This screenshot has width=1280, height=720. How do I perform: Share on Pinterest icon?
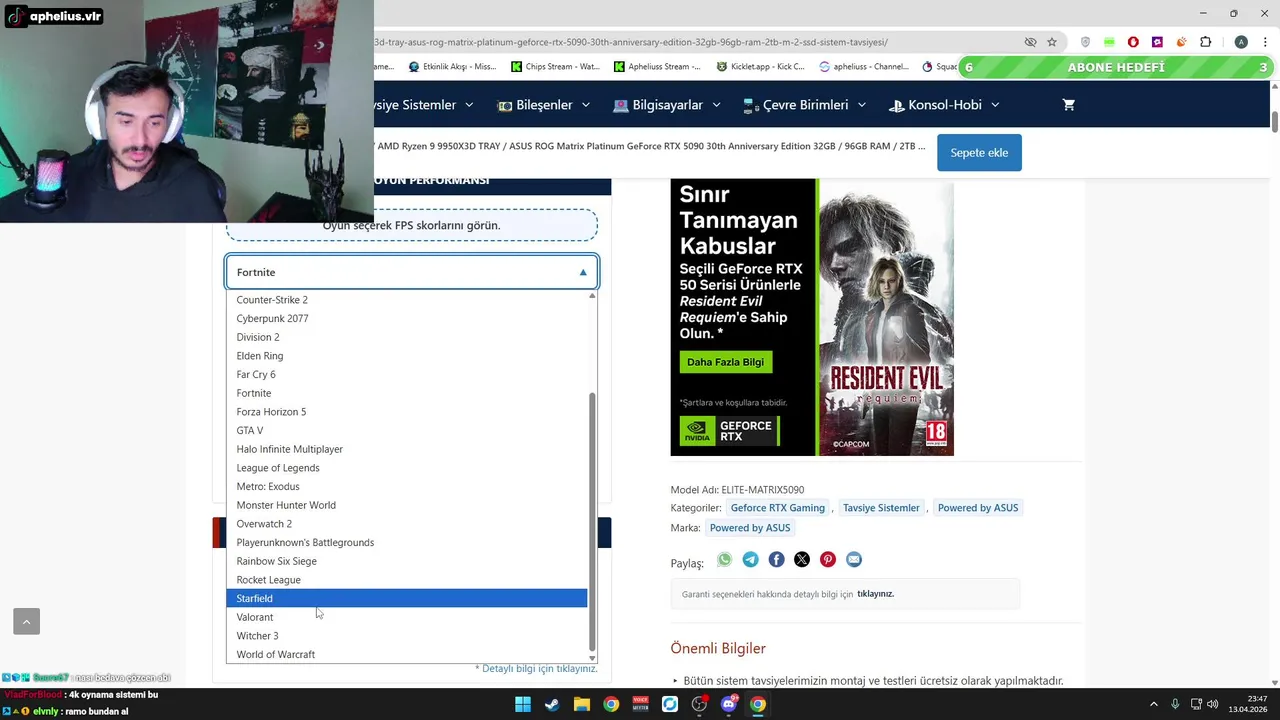[828, 560]
